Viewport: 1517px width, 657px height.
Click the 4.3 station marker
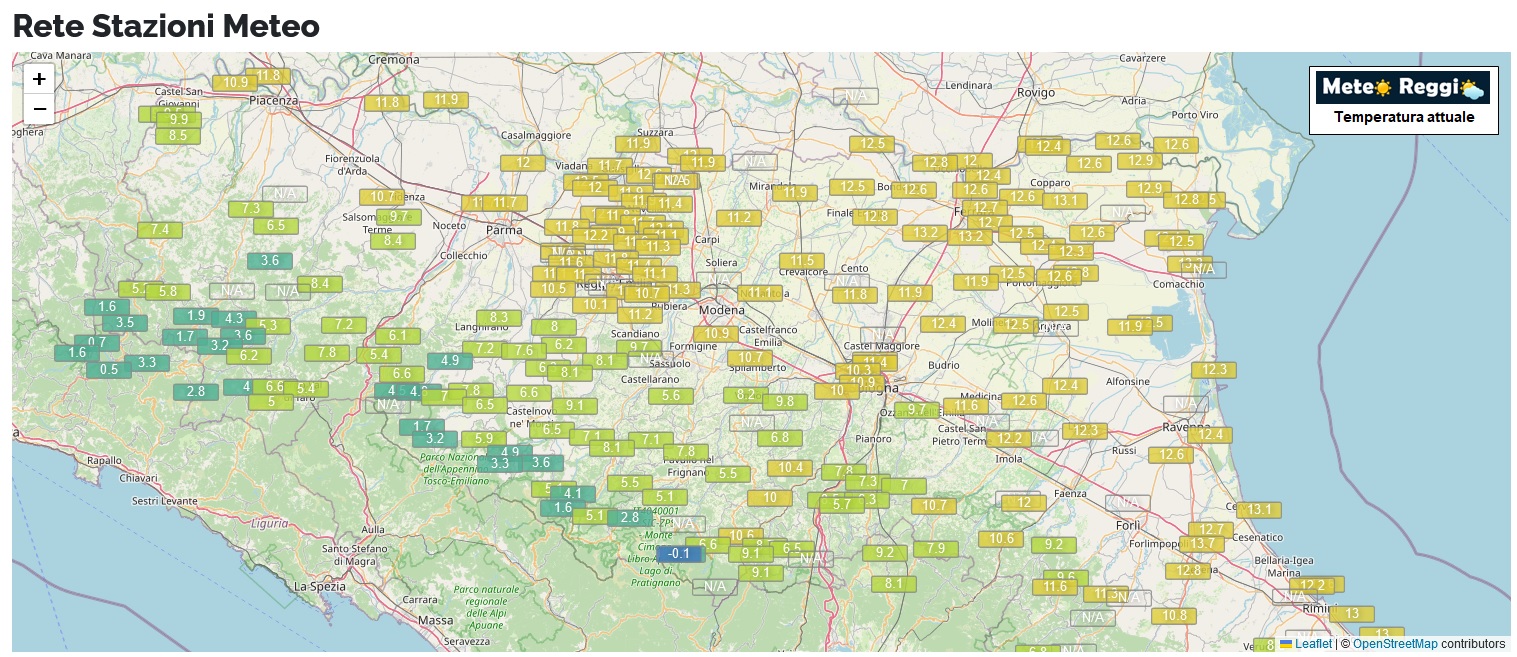pyautogui.click(x=234, y=319)
